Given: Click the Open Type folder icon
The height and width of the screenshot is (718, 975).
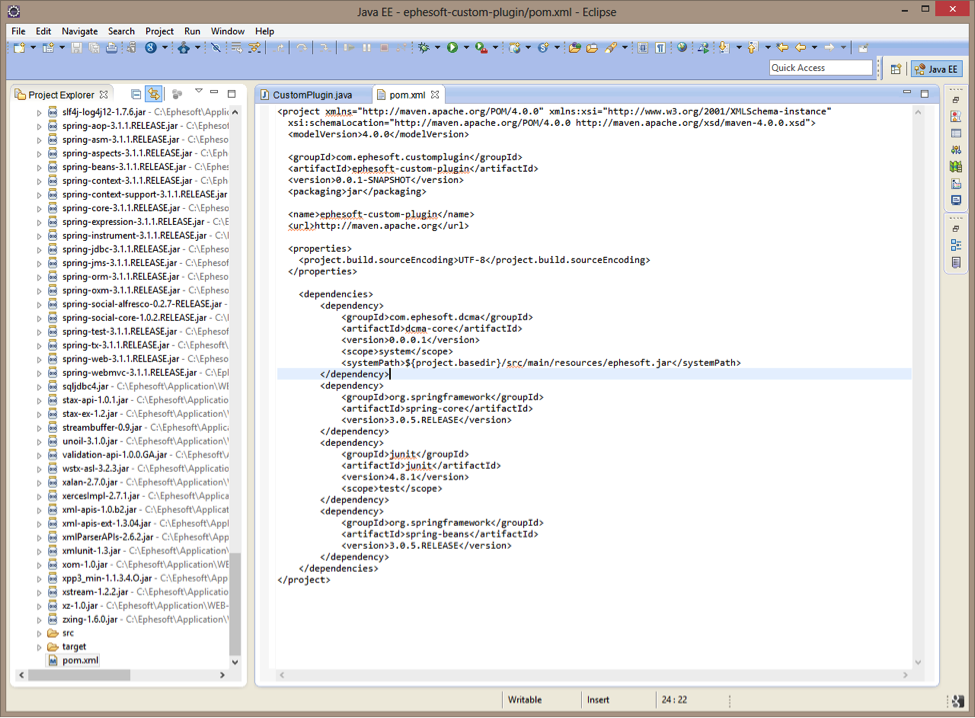Looking at the screenshot, I should point(575,48).
